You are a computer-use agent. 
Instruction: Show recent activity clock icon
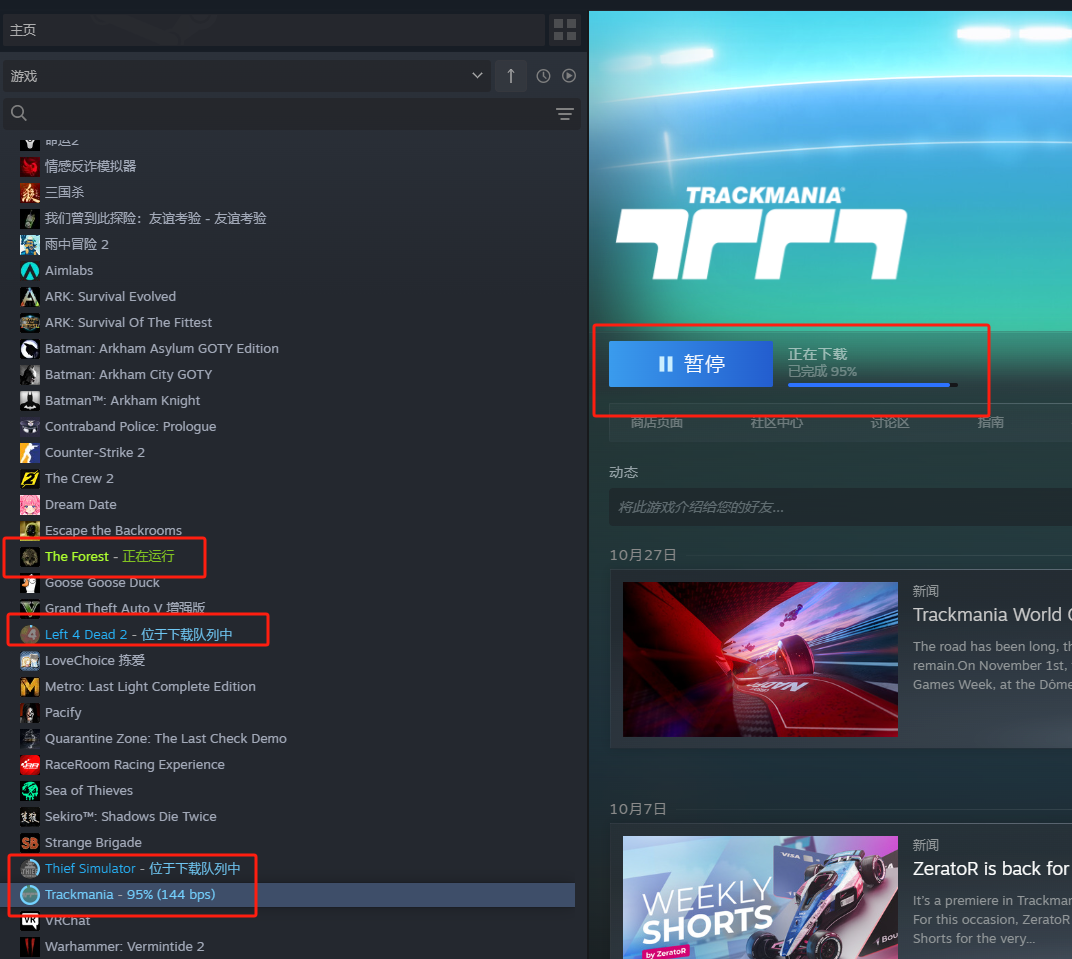coord(544,76)
